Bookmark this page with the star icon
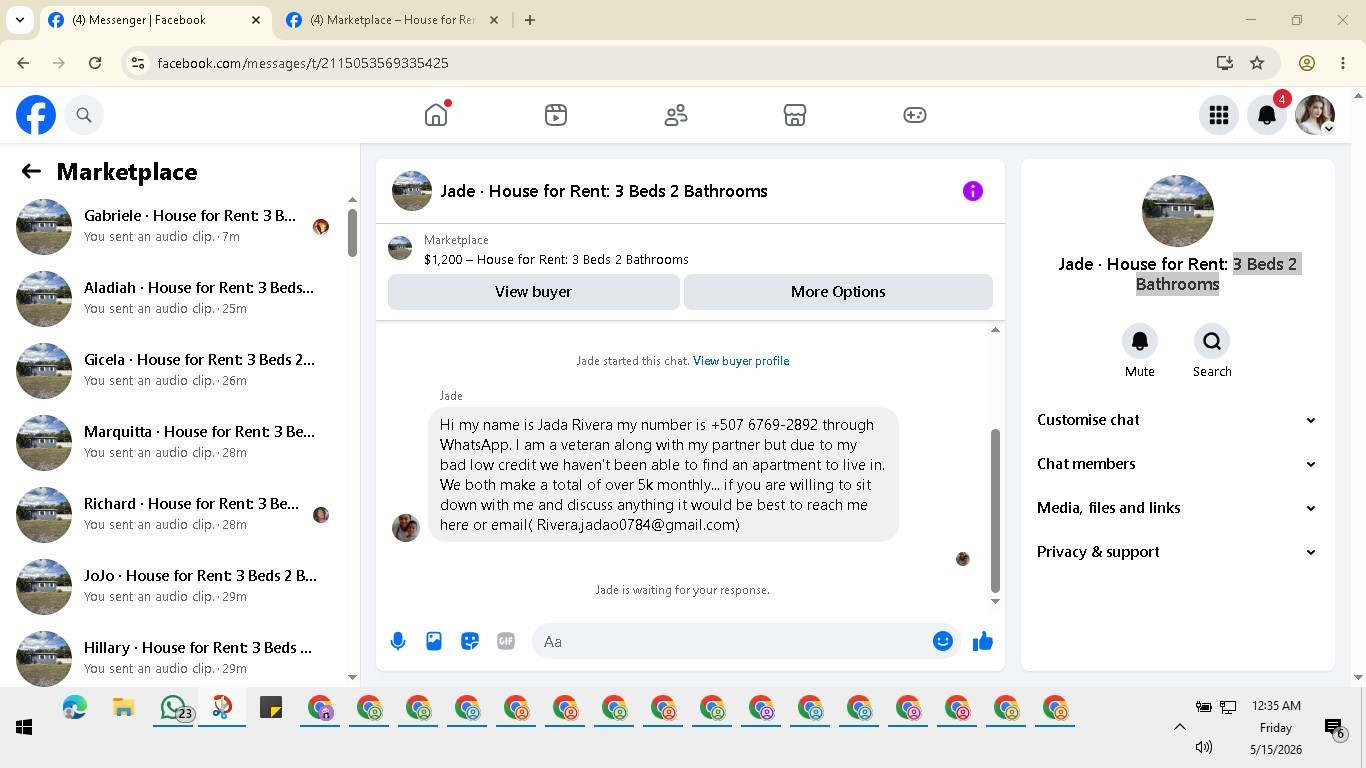 (x=1257, y=63)
